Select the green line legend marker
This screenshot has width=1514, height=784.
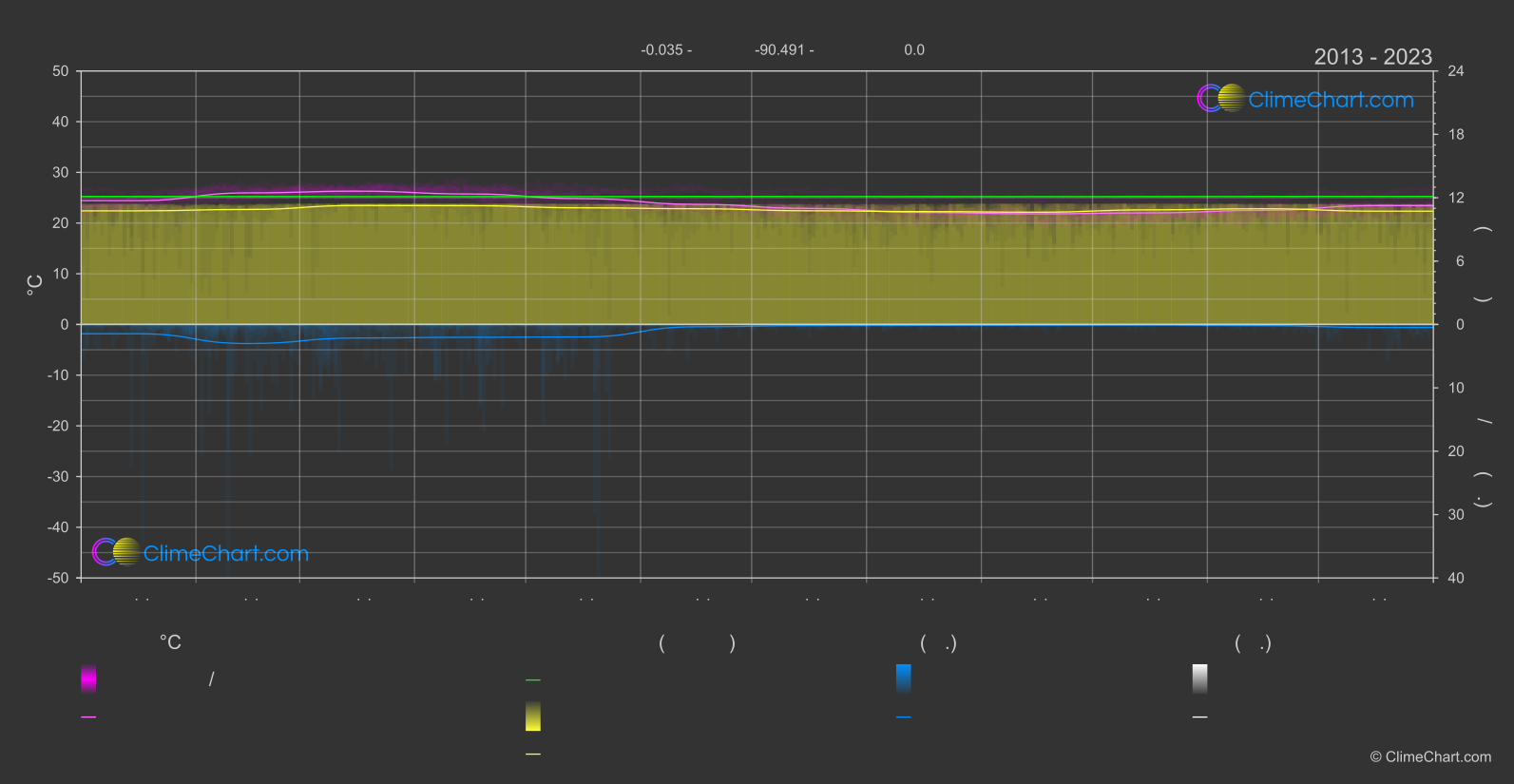coord(533,680)
